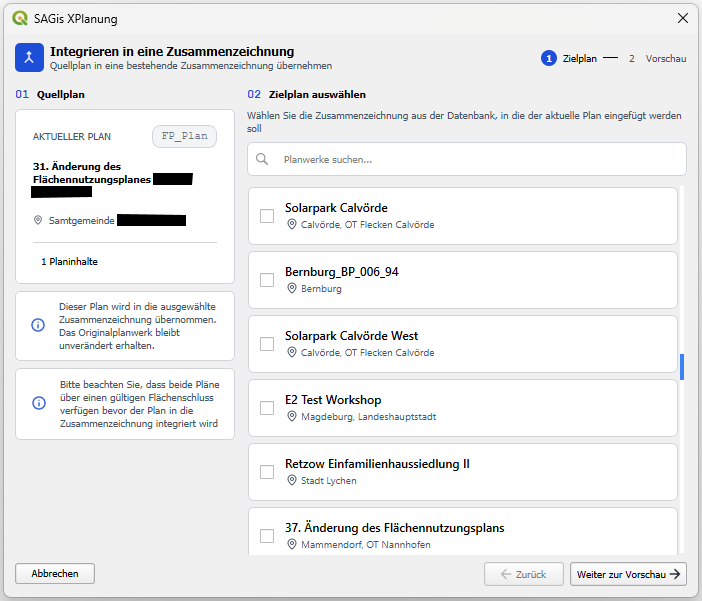This screenshot has width=702, height=601.
Task: Click location pin beside Mammendorf, OT Nannhofen
Action: [x=292, y=544]
